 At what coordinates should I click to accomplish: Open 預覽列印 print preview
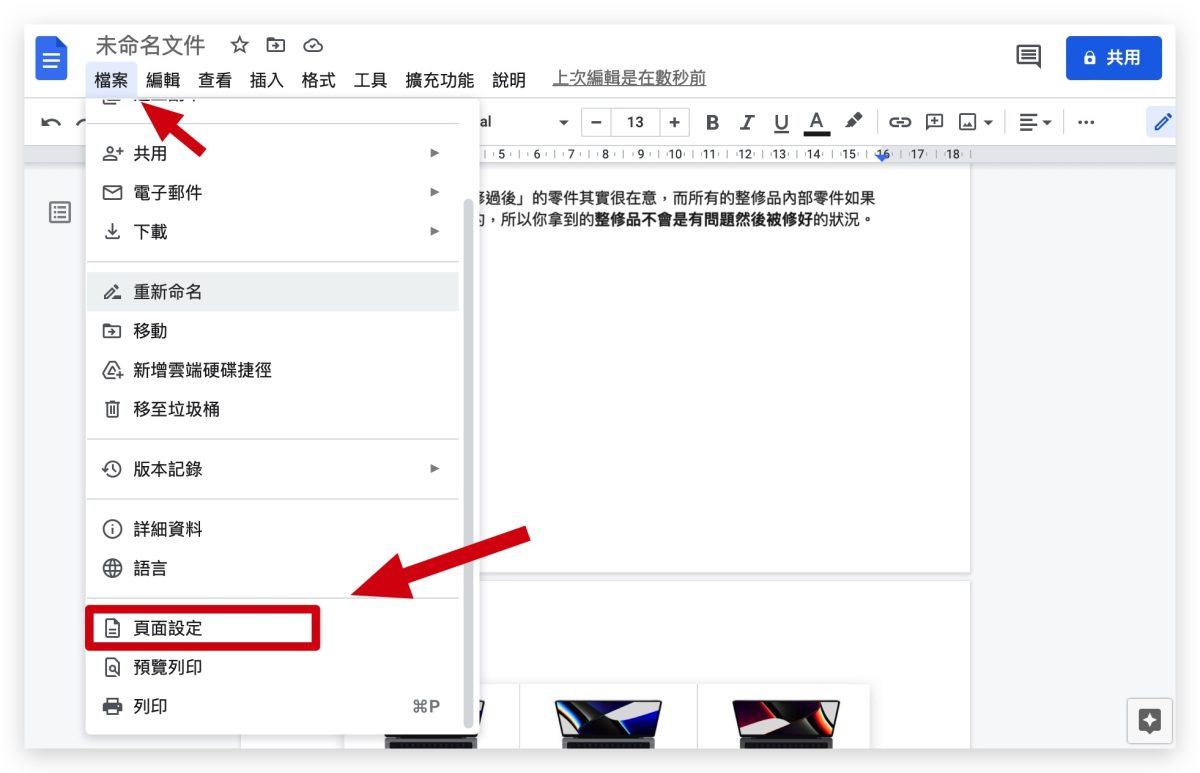point(273,667)
